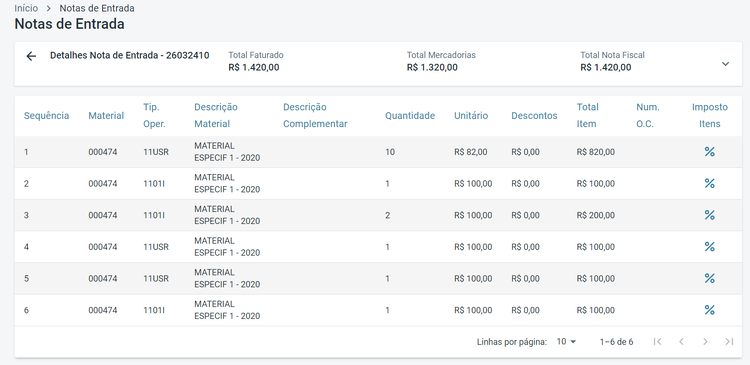Click quantity 10 in sequence 1
Screen dimensions: 750x365
click(x=390, y=152)
